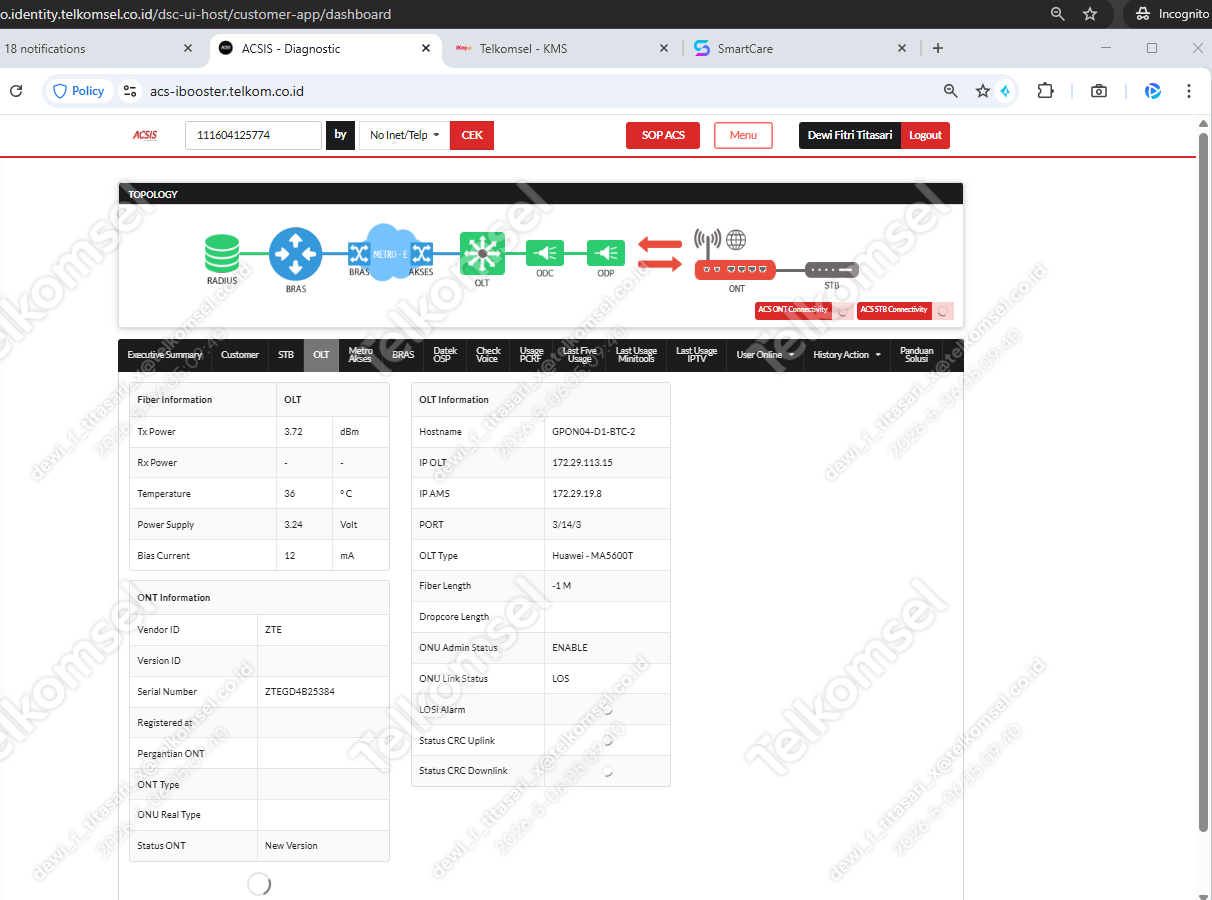Focus the customer number input field
The image size is (1212, 900).
point(253,135)
